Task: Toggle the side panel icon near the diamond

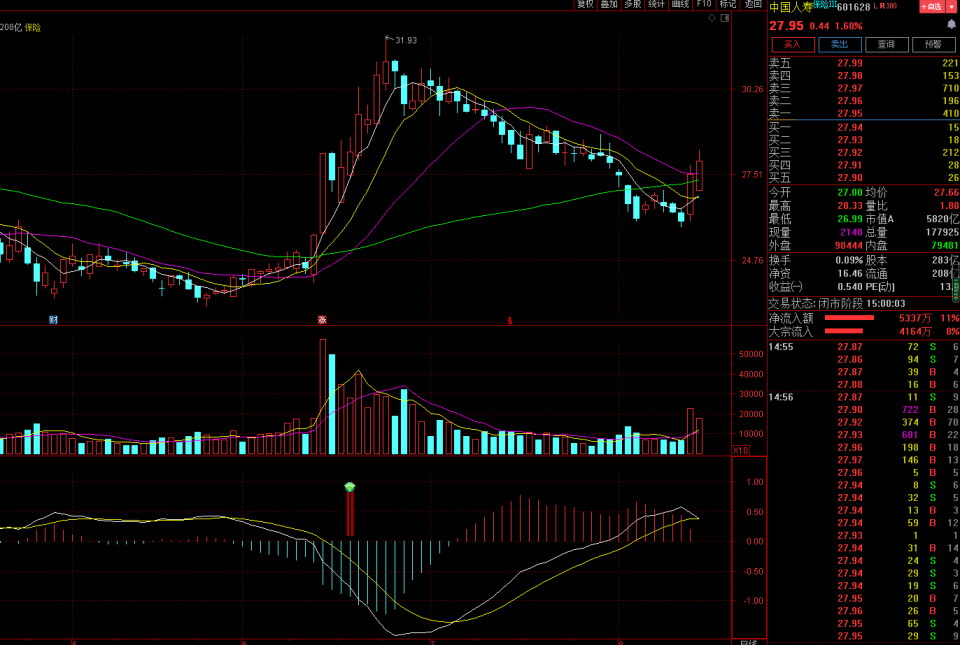Action: click(725, 17)
